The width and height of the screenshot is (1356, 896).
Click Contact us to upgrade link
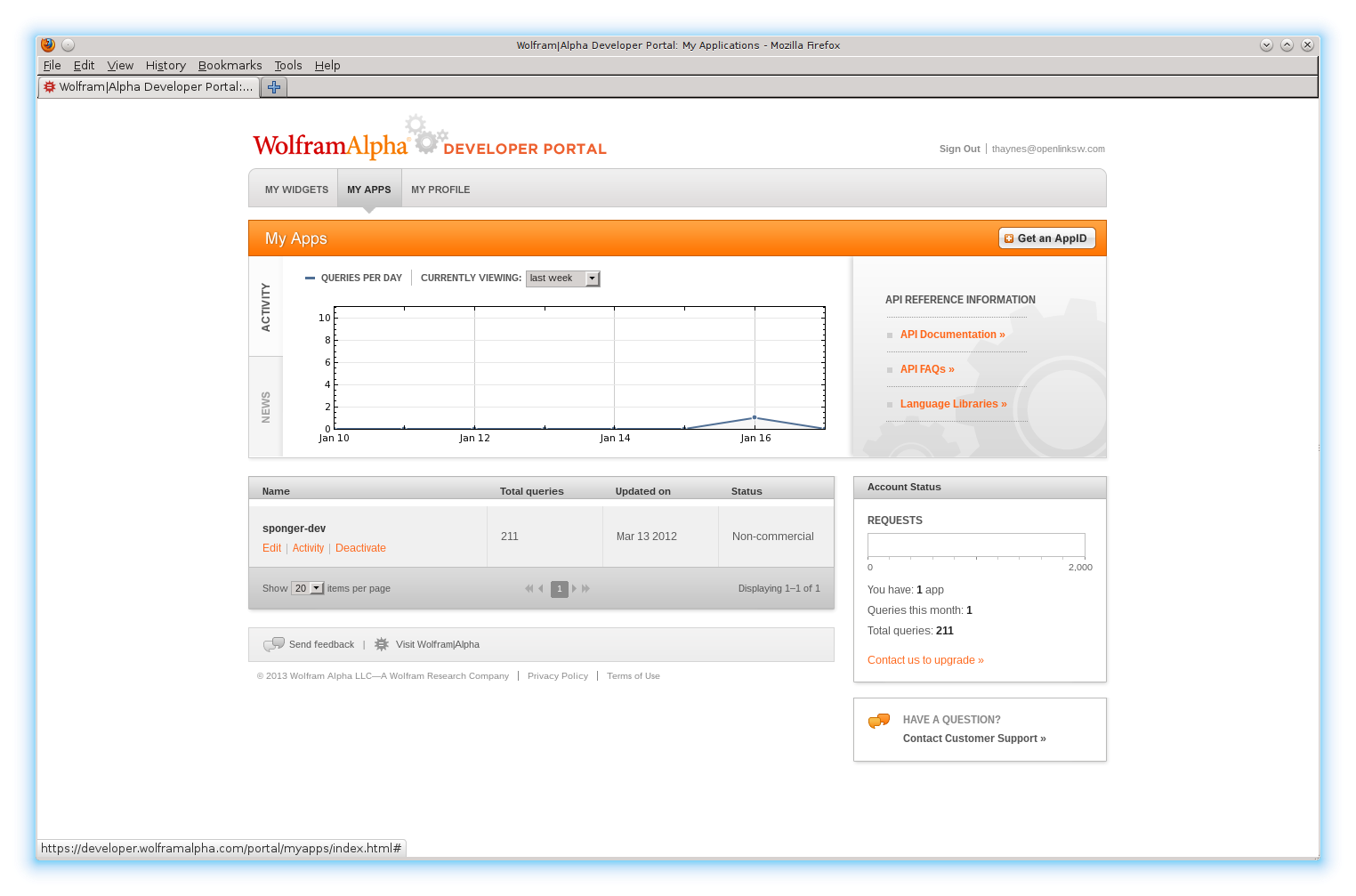(x=925, y=660)
